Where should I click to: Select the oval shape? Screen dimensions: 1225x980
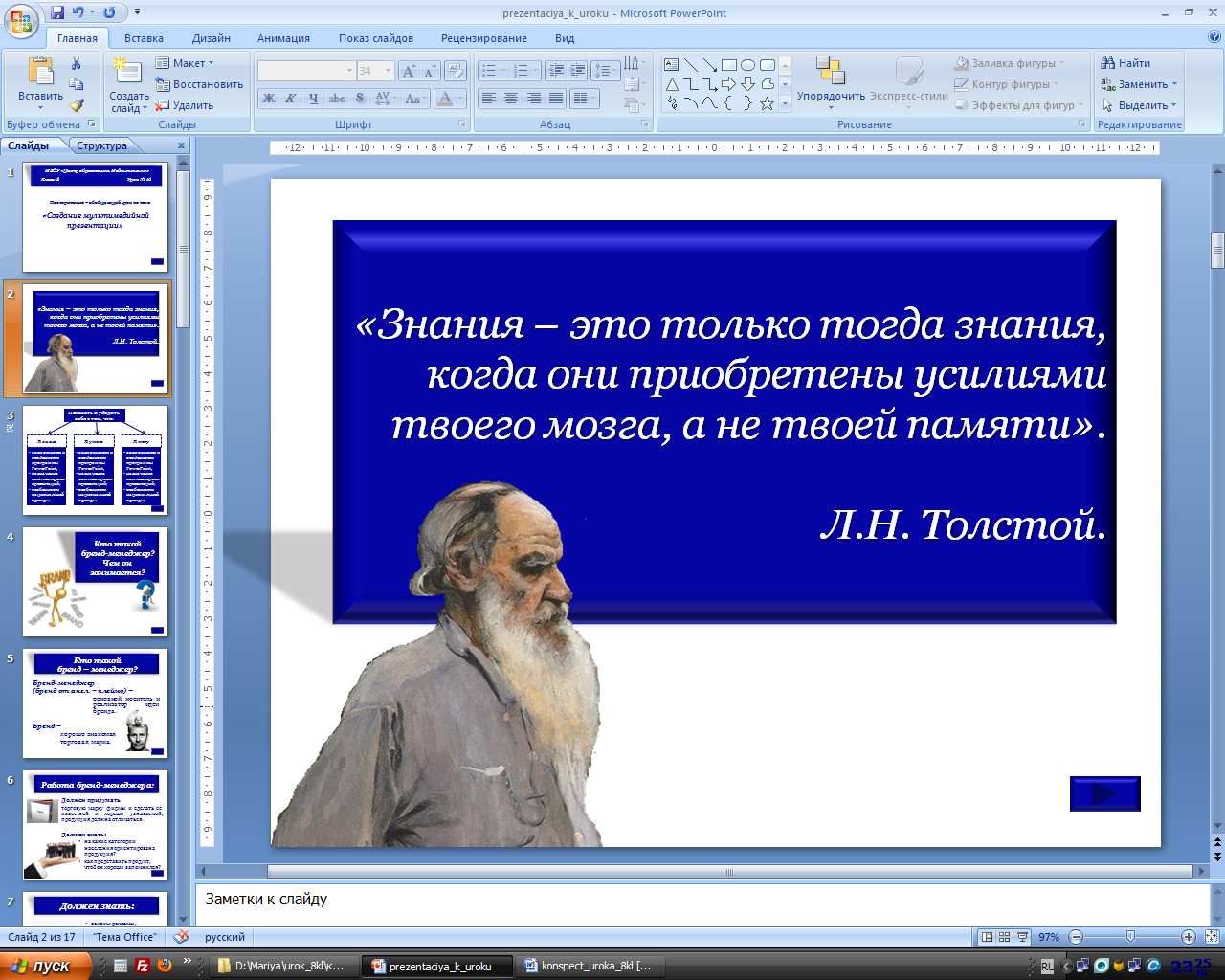point(748,65)
